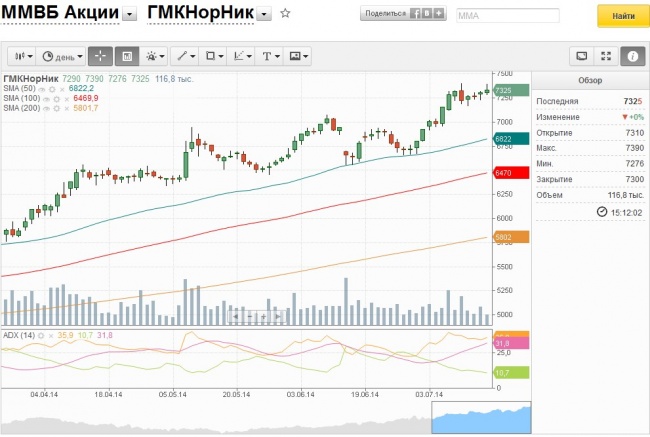650x437 pixels.
Task: Click the gray history navigator area
Action: [216, 425]
